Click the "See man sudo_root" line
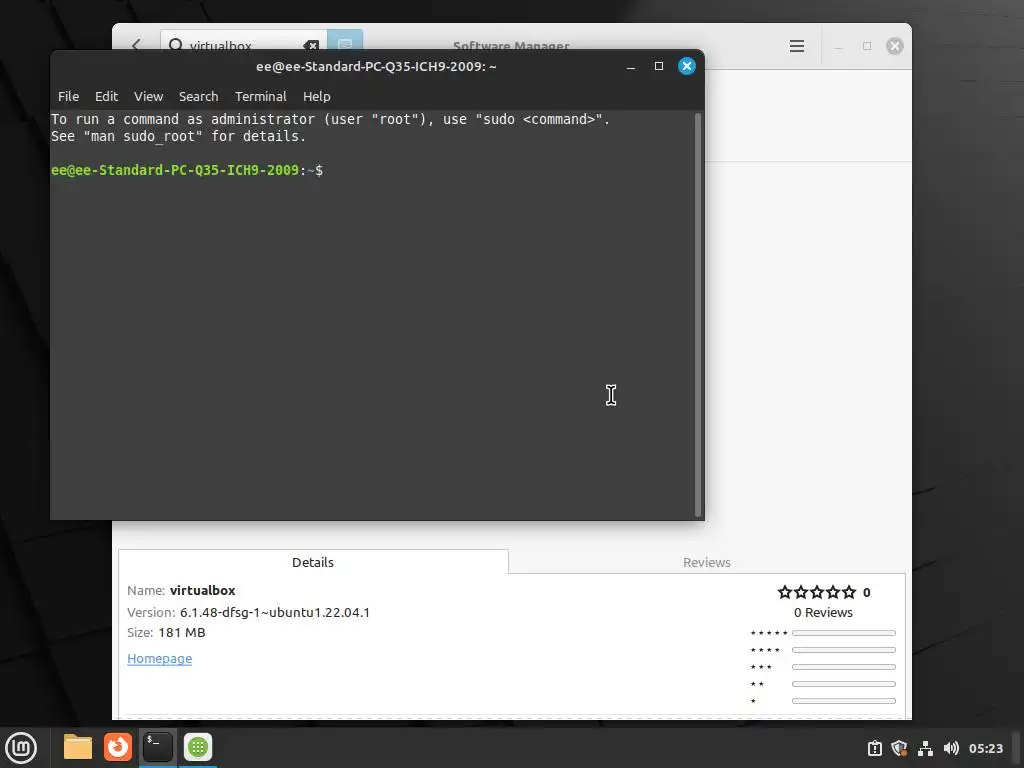Image resolution: width=1024 pixels, height=768 pixels. click(x=178, y=136)
